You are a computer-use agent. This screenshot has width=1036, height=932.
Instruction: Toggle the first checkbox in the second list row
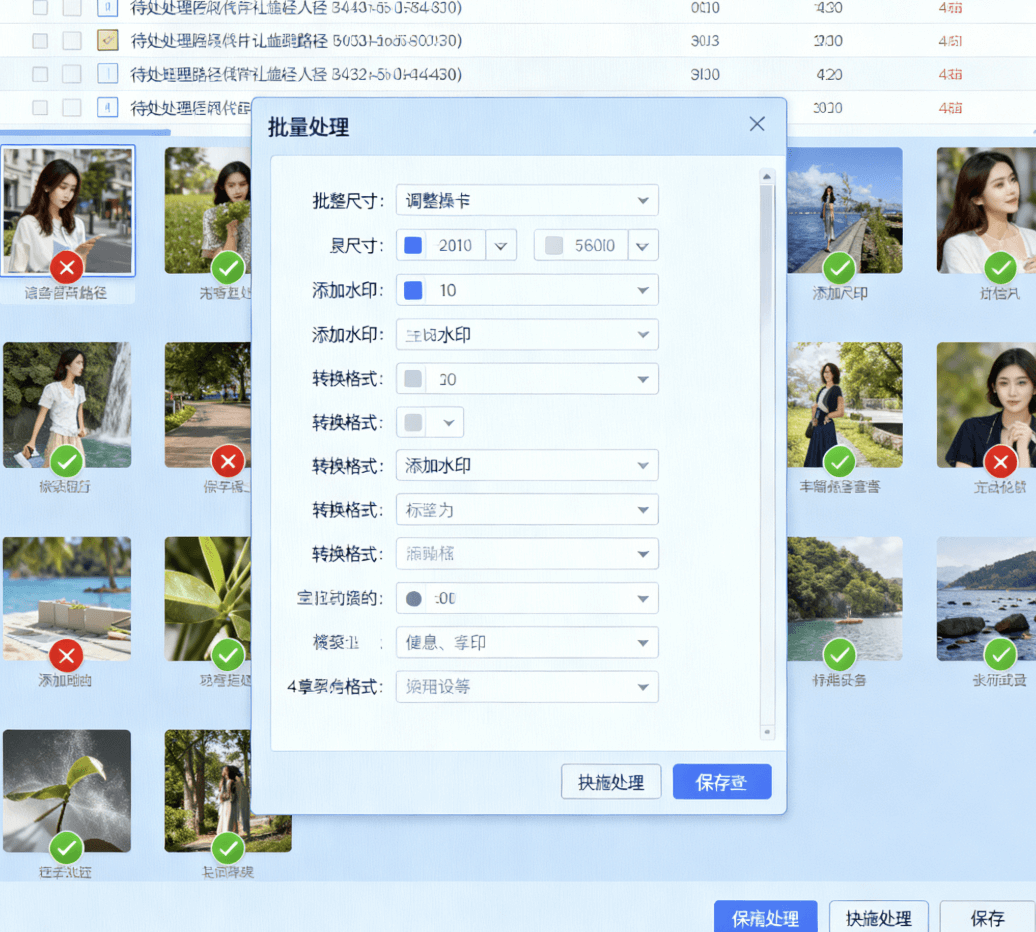(x=40, y=41)
